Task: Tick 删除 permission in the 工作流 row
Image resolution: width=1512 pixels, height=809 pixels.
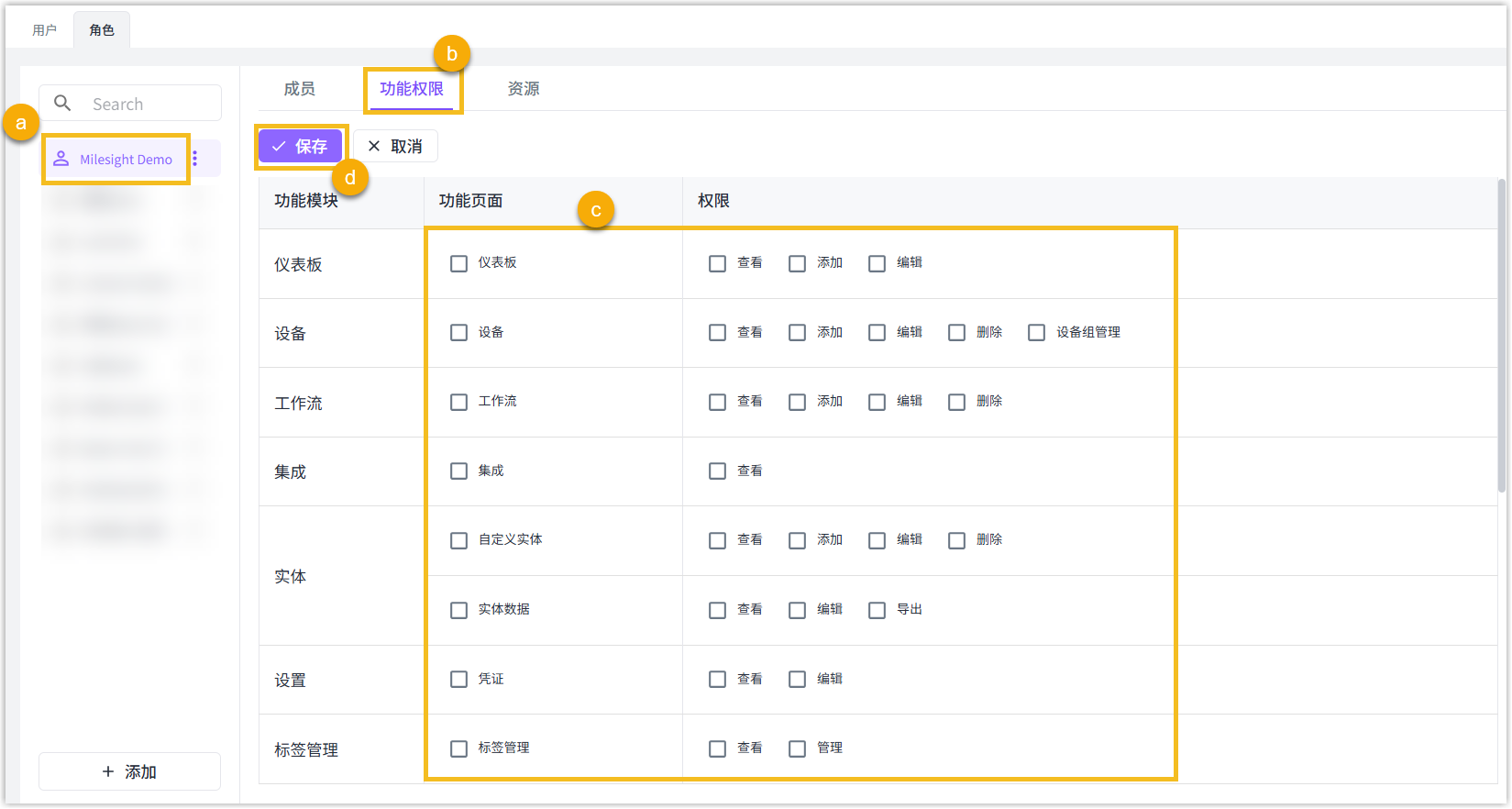Action: tap(956, 402)
